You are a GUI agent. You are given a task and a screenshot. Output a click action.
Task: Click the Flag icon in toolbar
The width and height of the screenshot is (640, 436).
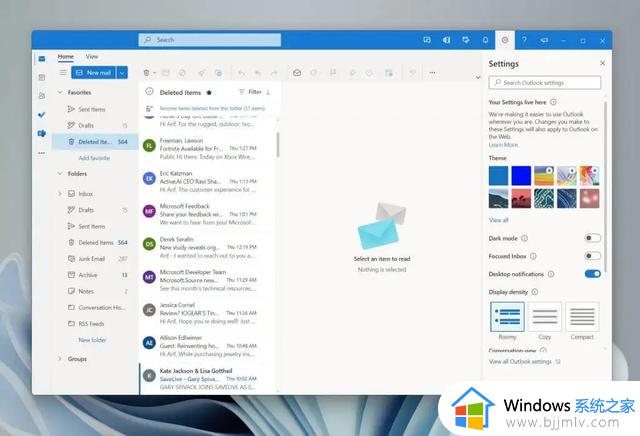pos(333,73)
